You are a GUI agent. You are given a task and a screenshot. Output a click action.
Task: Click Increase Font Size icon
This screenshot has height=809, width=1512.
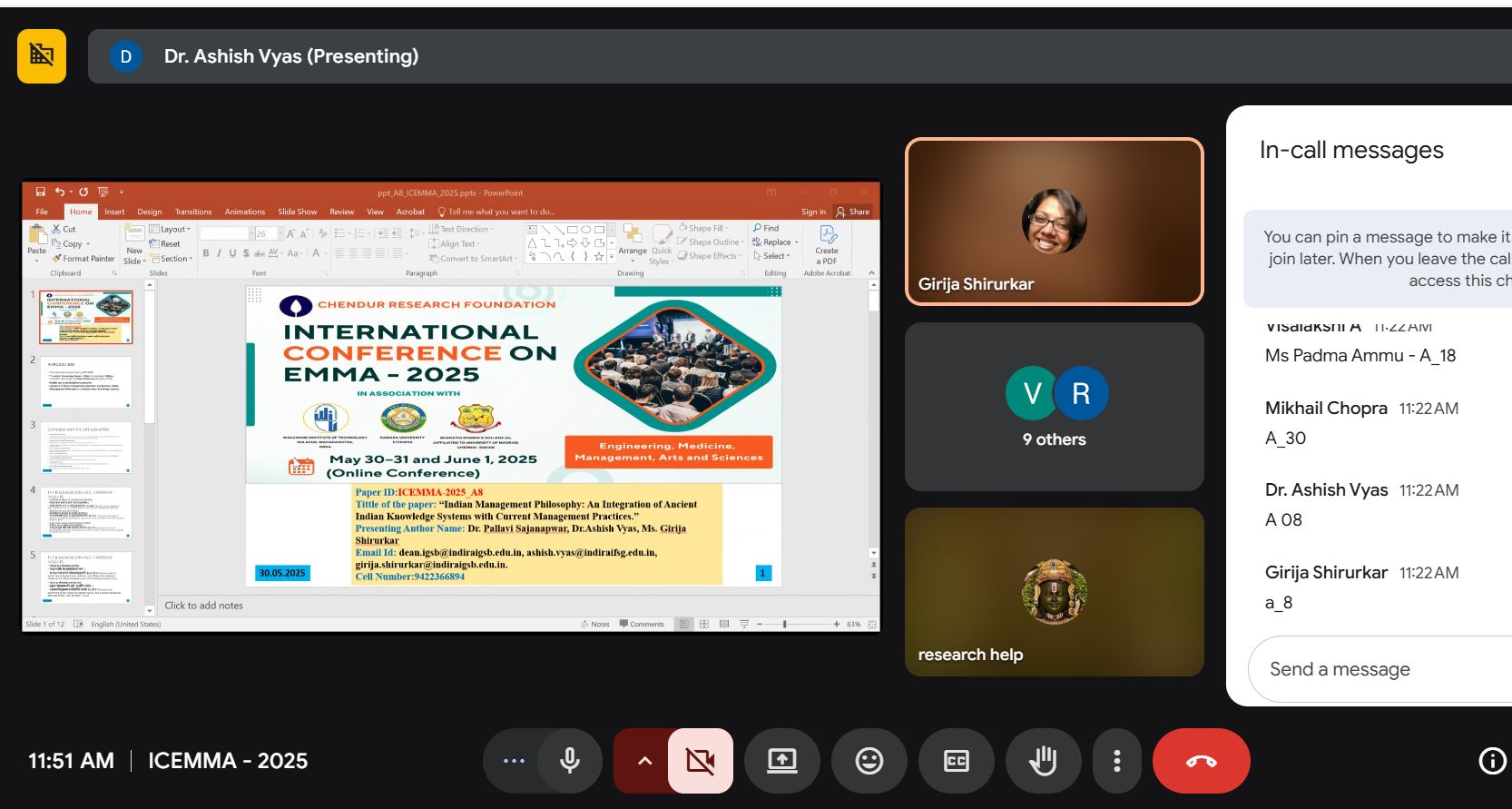pyautogui.click(x=291, y=233)
